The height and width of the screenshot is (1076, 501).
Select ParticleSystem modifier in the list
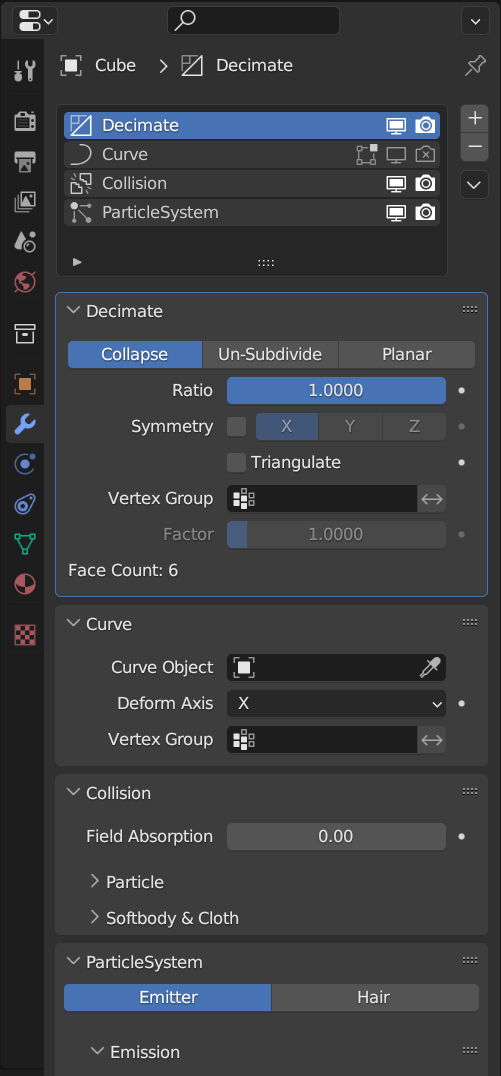point(252,212)
